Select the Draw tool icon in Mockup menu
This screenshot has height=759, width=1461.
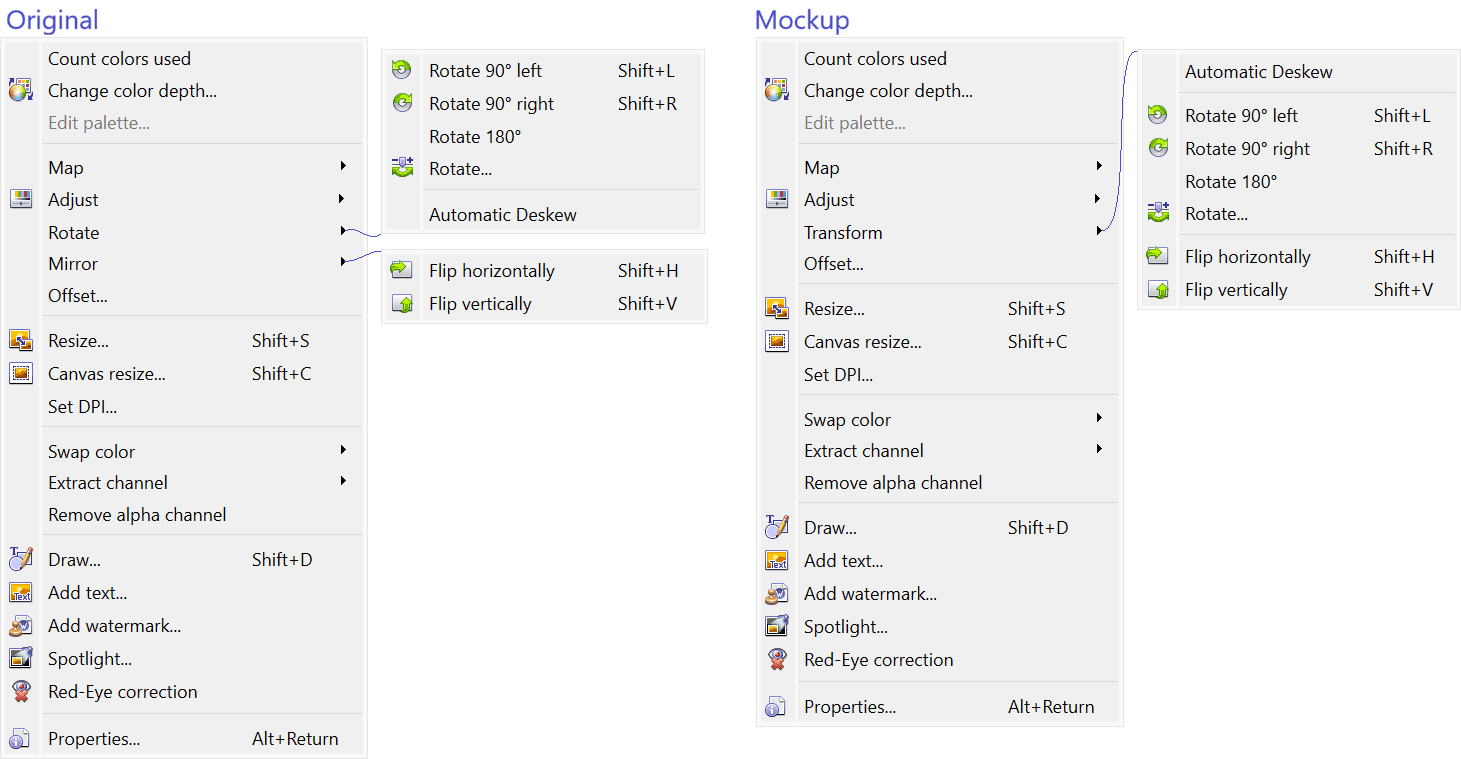776,526
